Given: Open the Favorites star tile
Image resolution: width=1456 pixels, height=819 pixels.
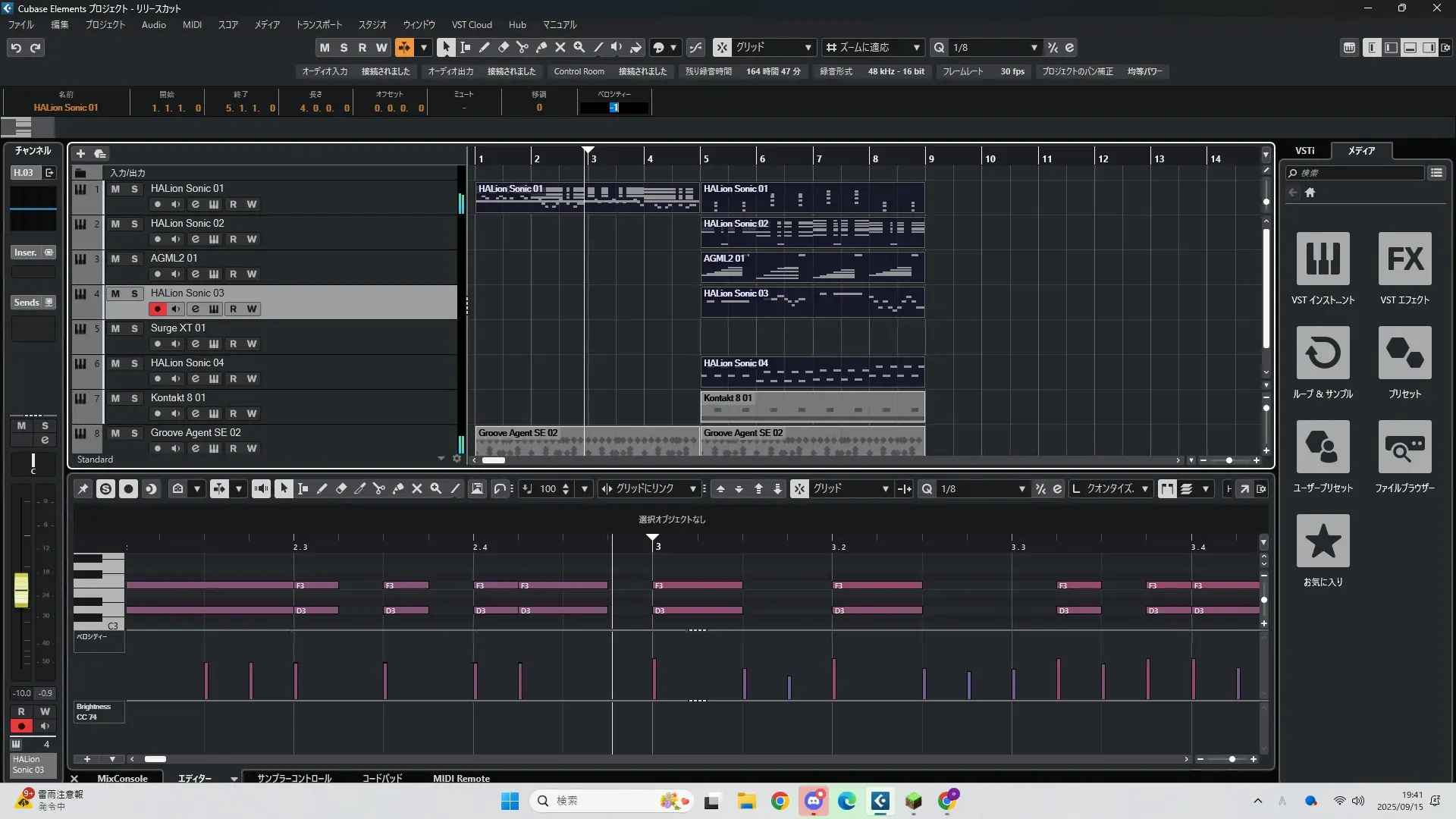Looking at the screenshot, I should 1323,541.
